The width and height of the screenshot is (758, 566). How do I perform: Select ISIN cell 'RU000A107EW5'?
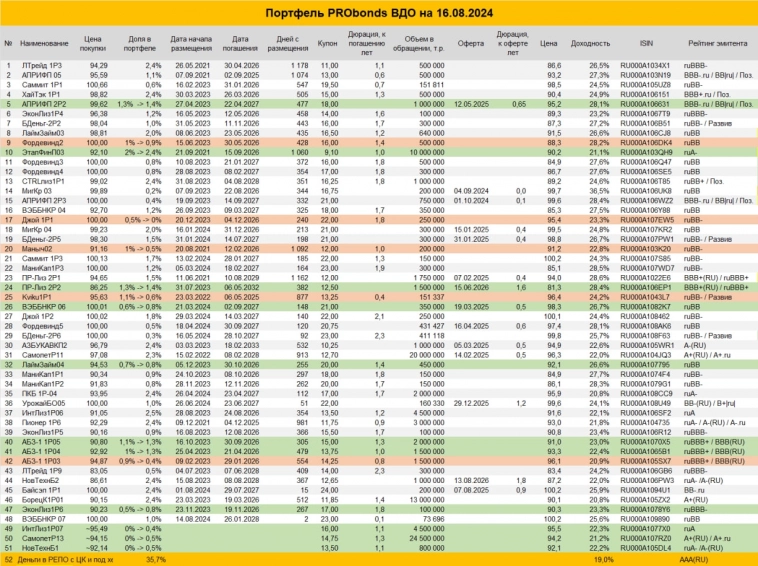click(647, 220)
